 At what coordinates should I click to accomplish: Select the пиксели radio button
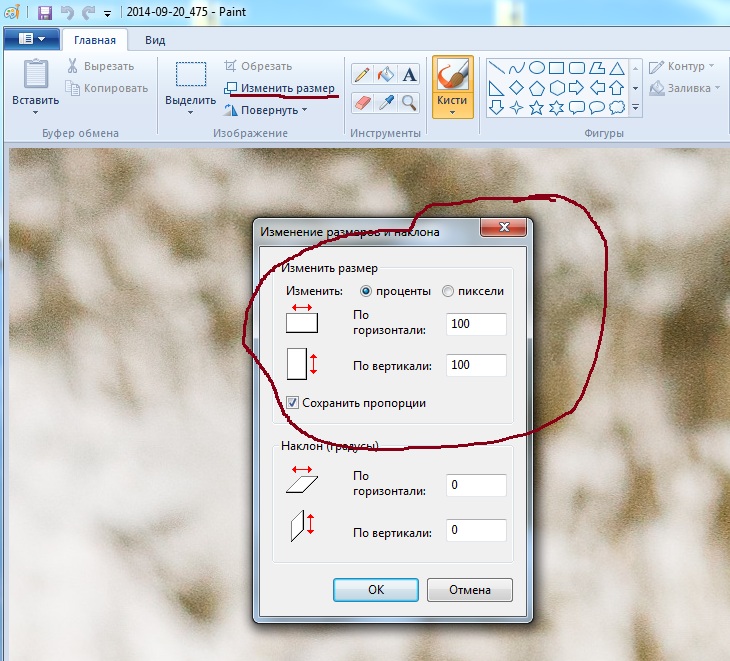[447, 291]
